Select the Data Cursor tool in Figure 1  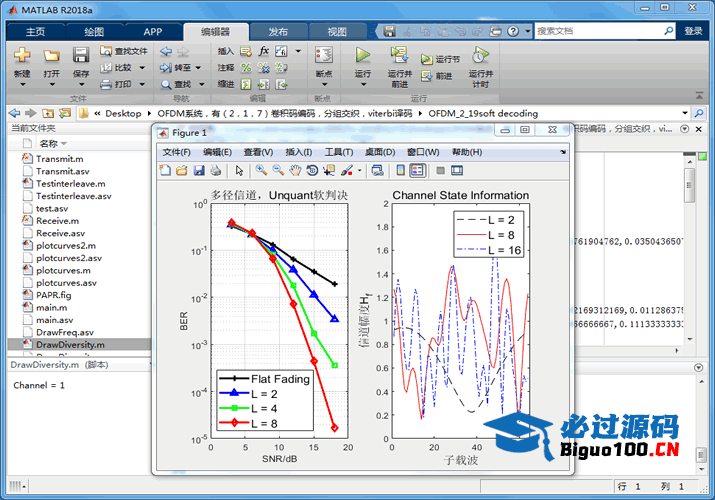329,170
